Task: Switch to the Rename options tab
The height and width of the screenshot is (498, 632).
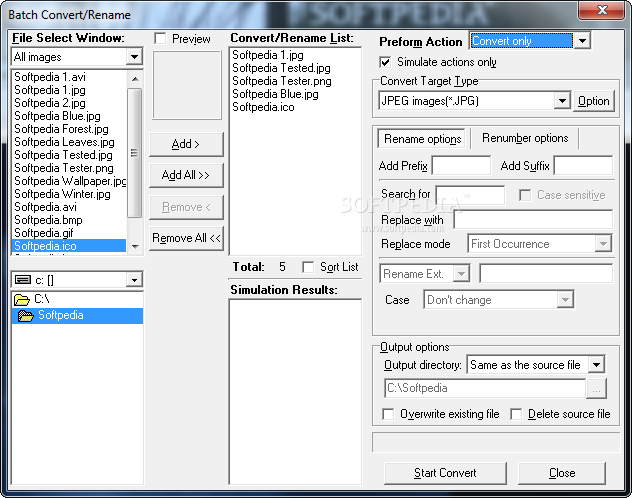Action: (x=422, y=139)
